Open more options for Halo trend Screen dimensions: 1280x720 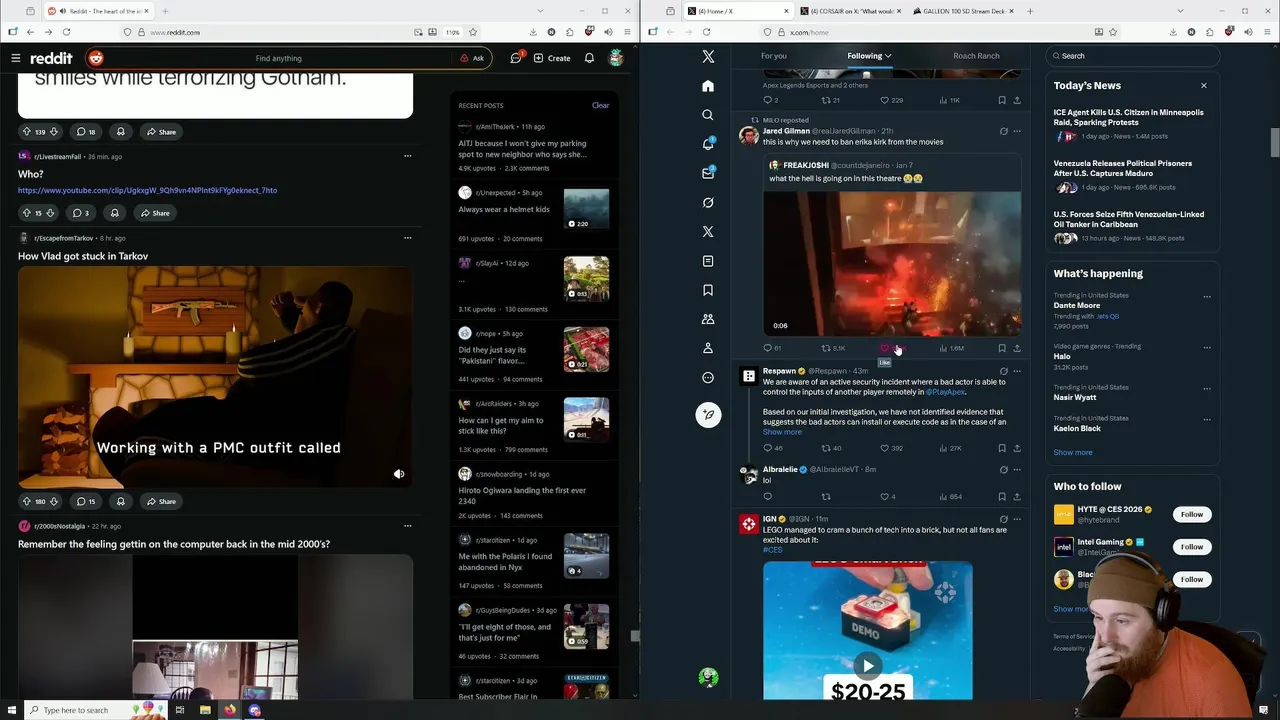pos(1207,347)
